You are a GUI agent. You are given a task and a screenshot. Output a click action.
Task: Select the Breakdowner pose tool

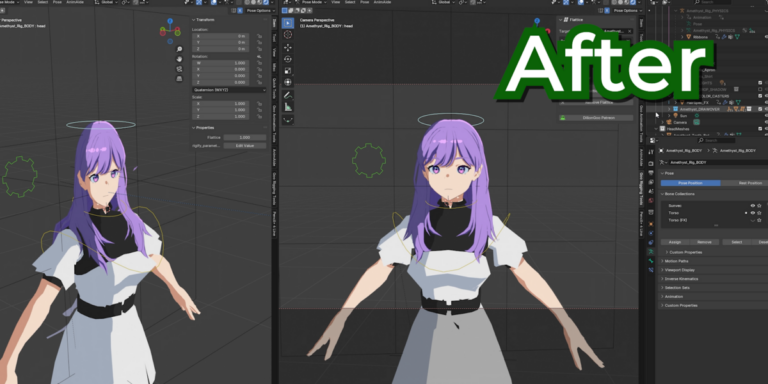[x=288, y=120]
